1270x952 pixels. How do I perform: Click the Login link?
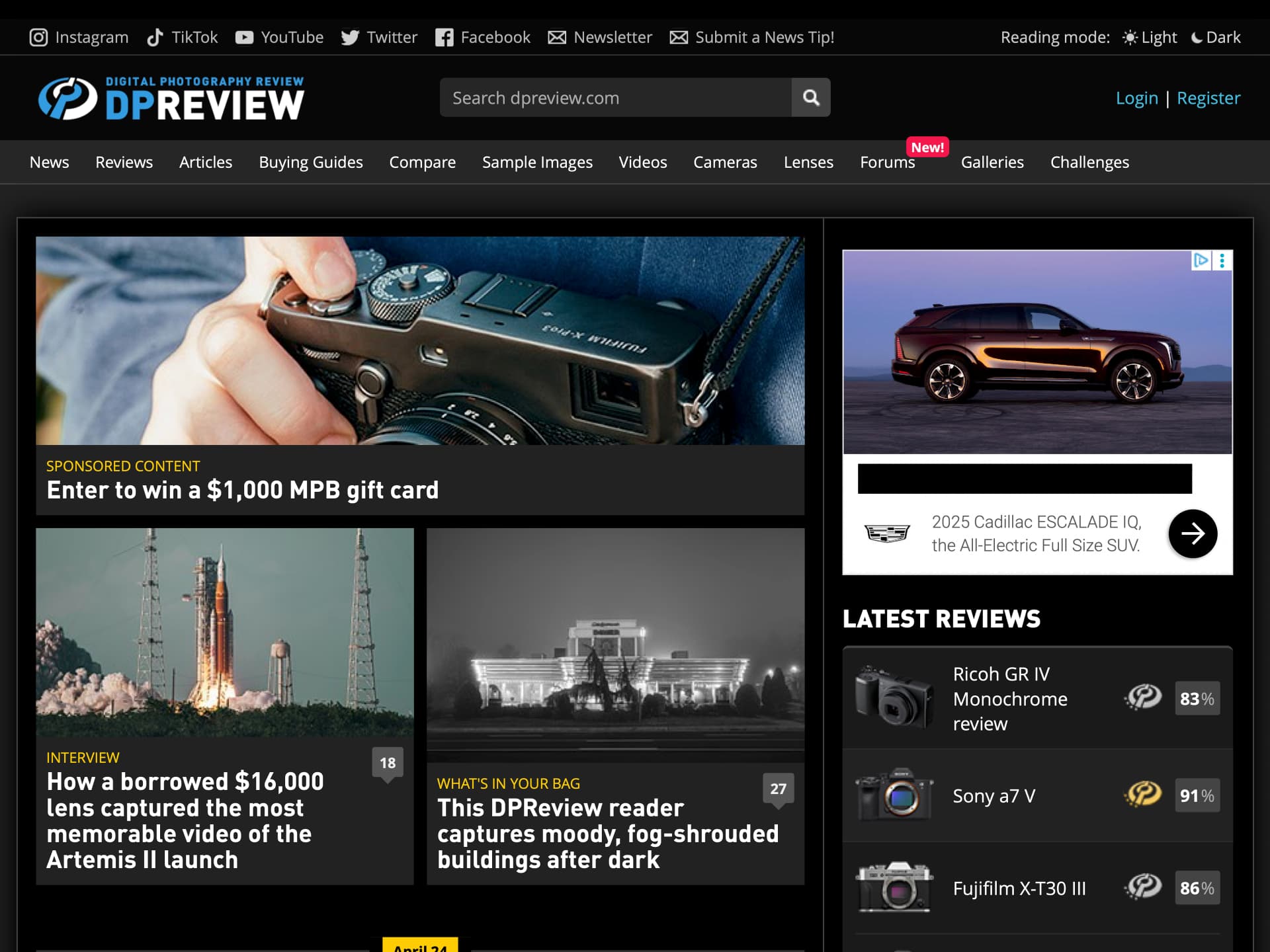pos(1137,98)
